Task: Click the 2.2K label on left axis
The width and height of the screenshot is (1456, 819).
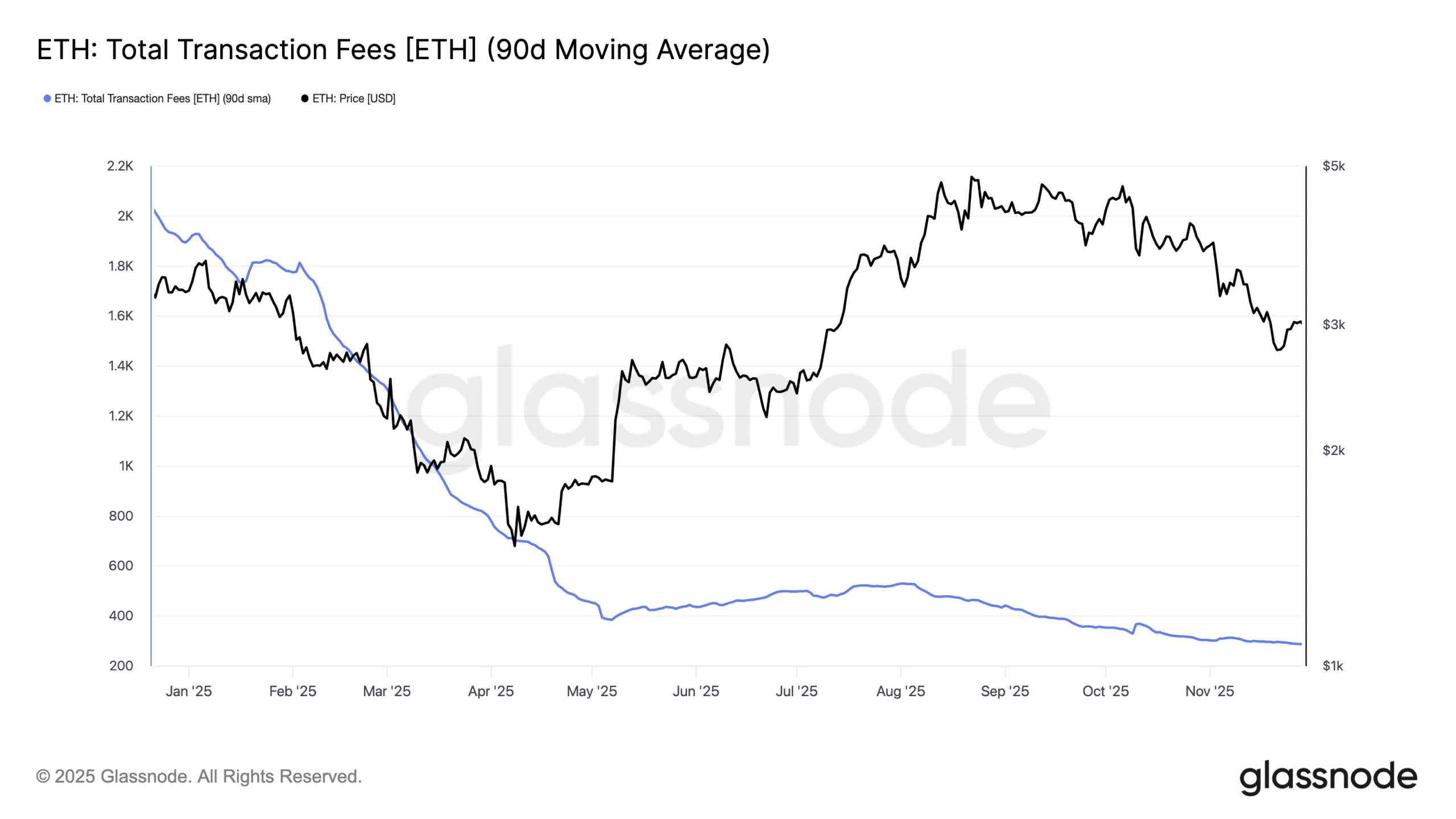Action: 120,166
